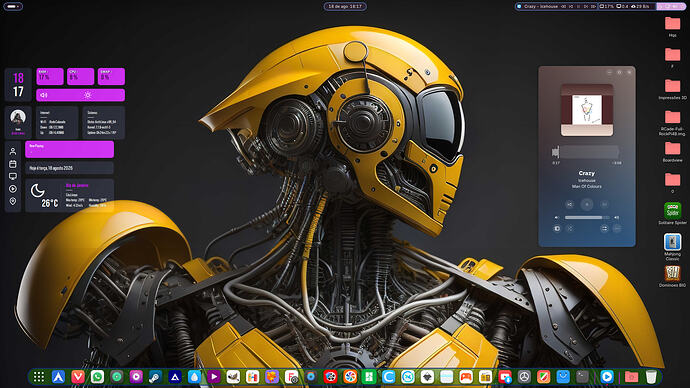690x388 pixels.
Task: Open the Trash in the dock
Action: tap(651, 377)
